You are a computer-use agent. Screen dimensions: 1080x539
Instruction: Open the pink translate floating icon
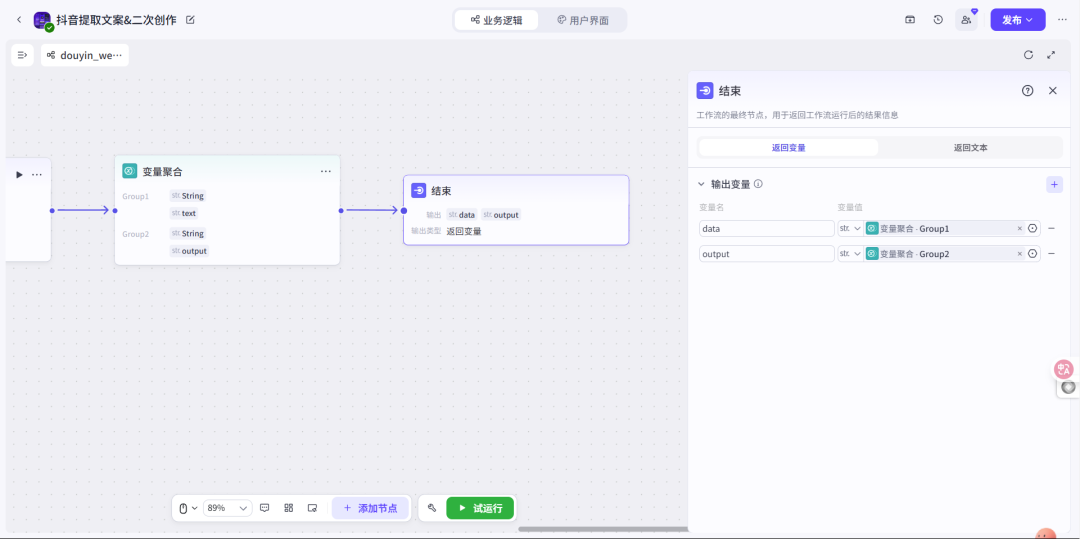click(x=1065, y=369)
